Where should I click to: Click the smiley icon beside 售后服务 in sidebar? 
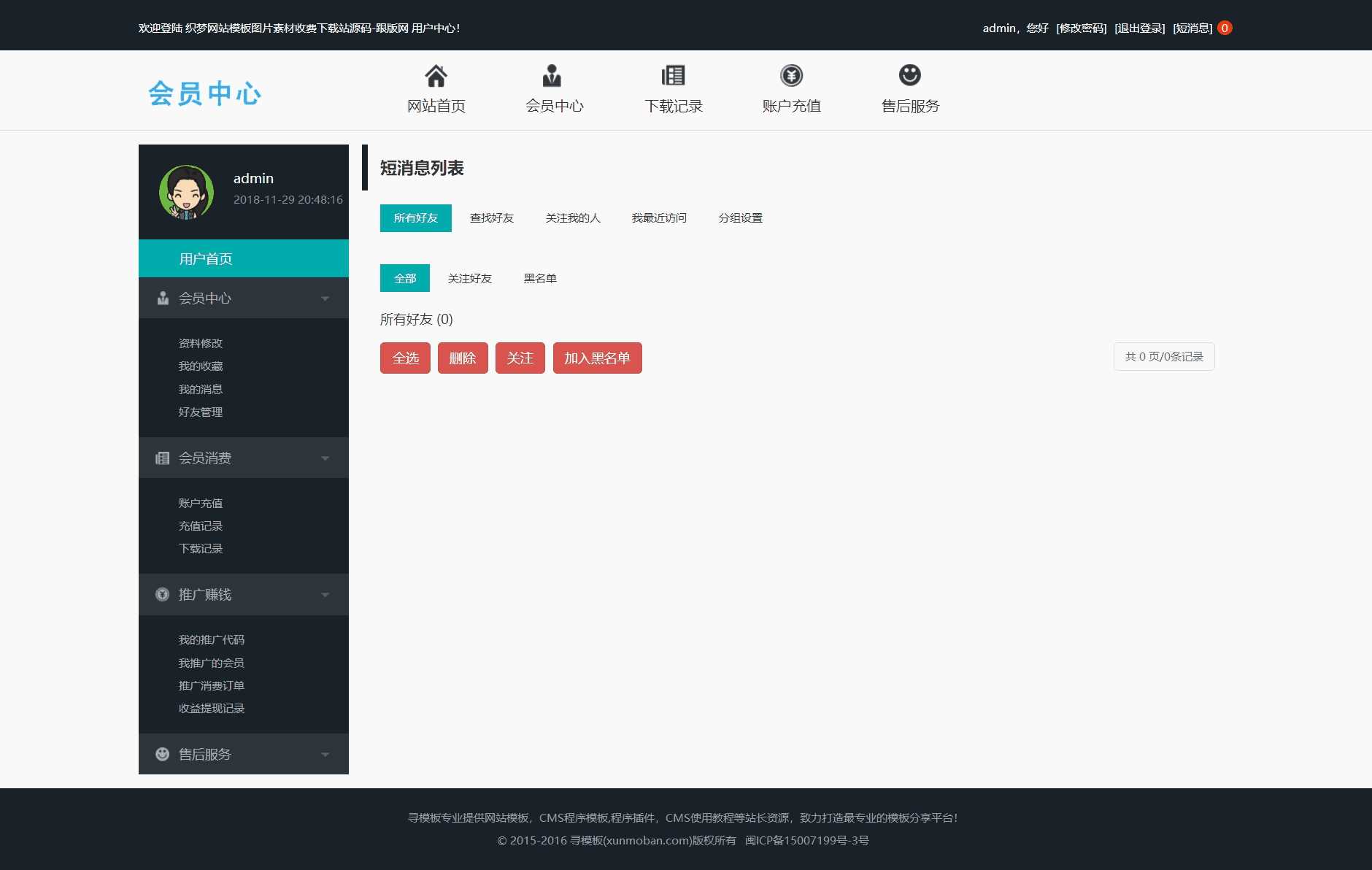[x=162, y=754]
